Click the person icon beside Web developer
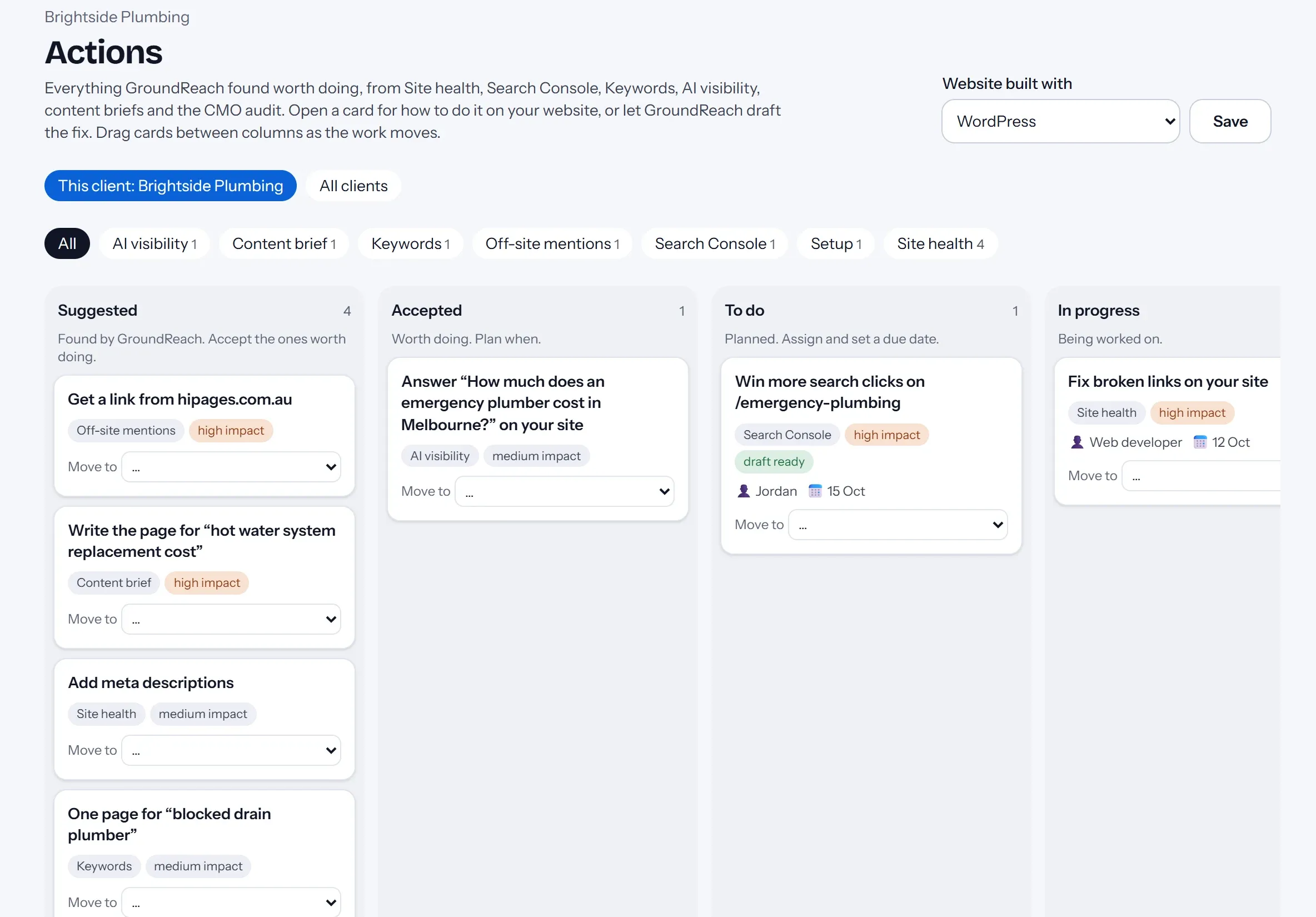This screenshot has width=1316, height=917. 1077,442
